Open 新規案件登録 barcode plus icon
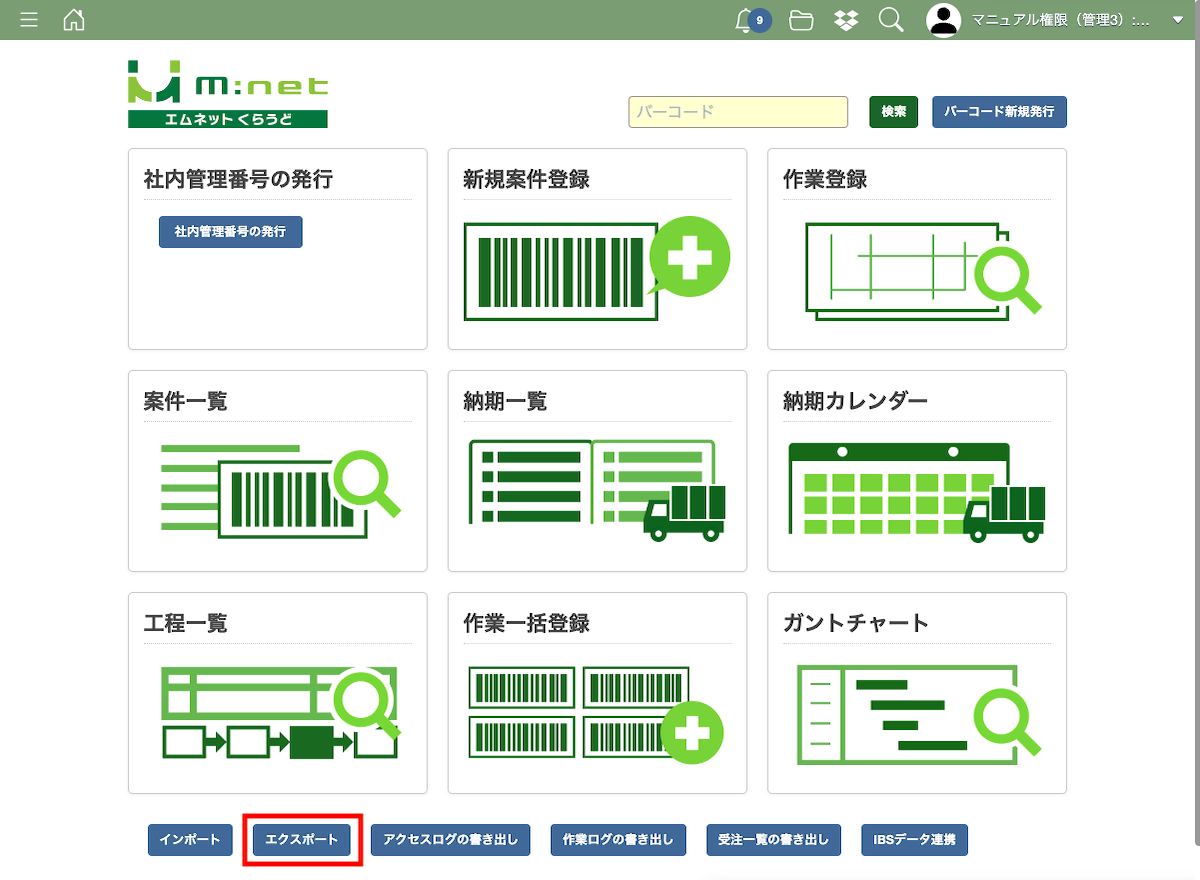The width and height of the screenshot is (1200, 880). click(x=596, y=268)
